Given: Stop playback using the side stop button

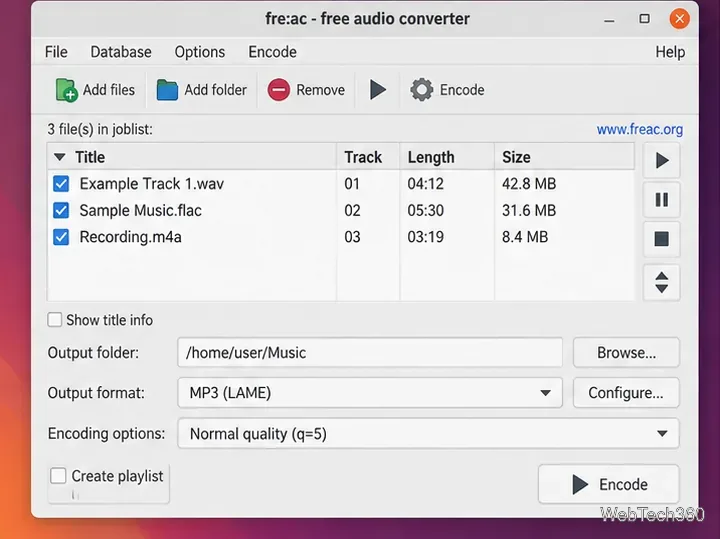Looking at the screenshot, I should [x=662, y=239].
